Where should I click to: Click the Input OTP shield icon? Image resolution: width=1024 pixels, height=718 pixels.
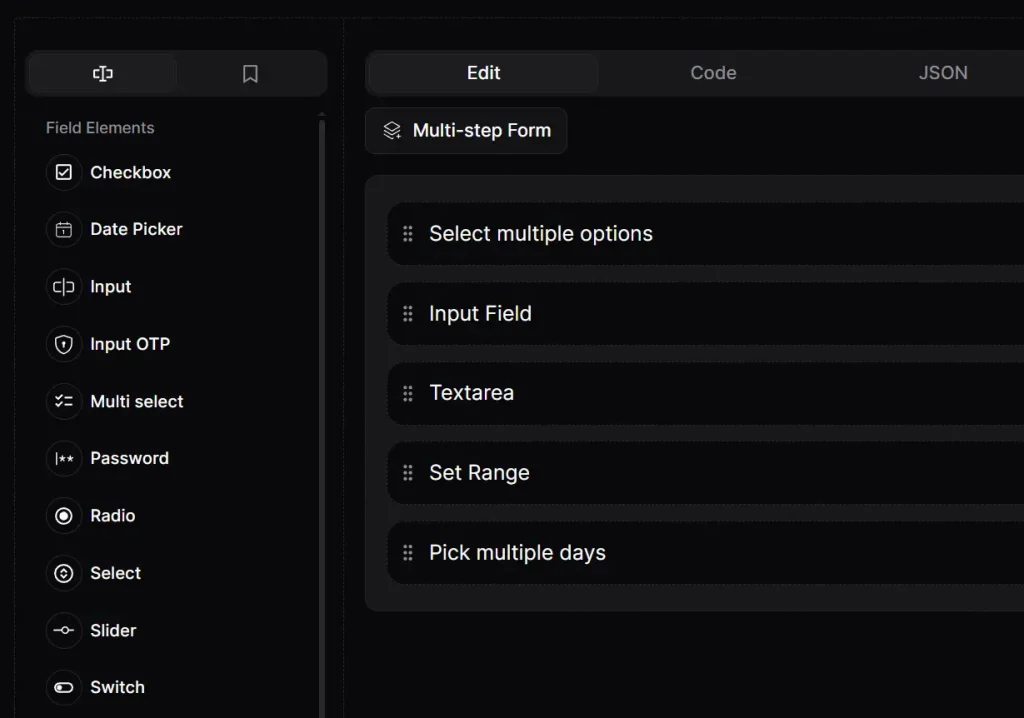pyautogui.click(x=63, y=344)
